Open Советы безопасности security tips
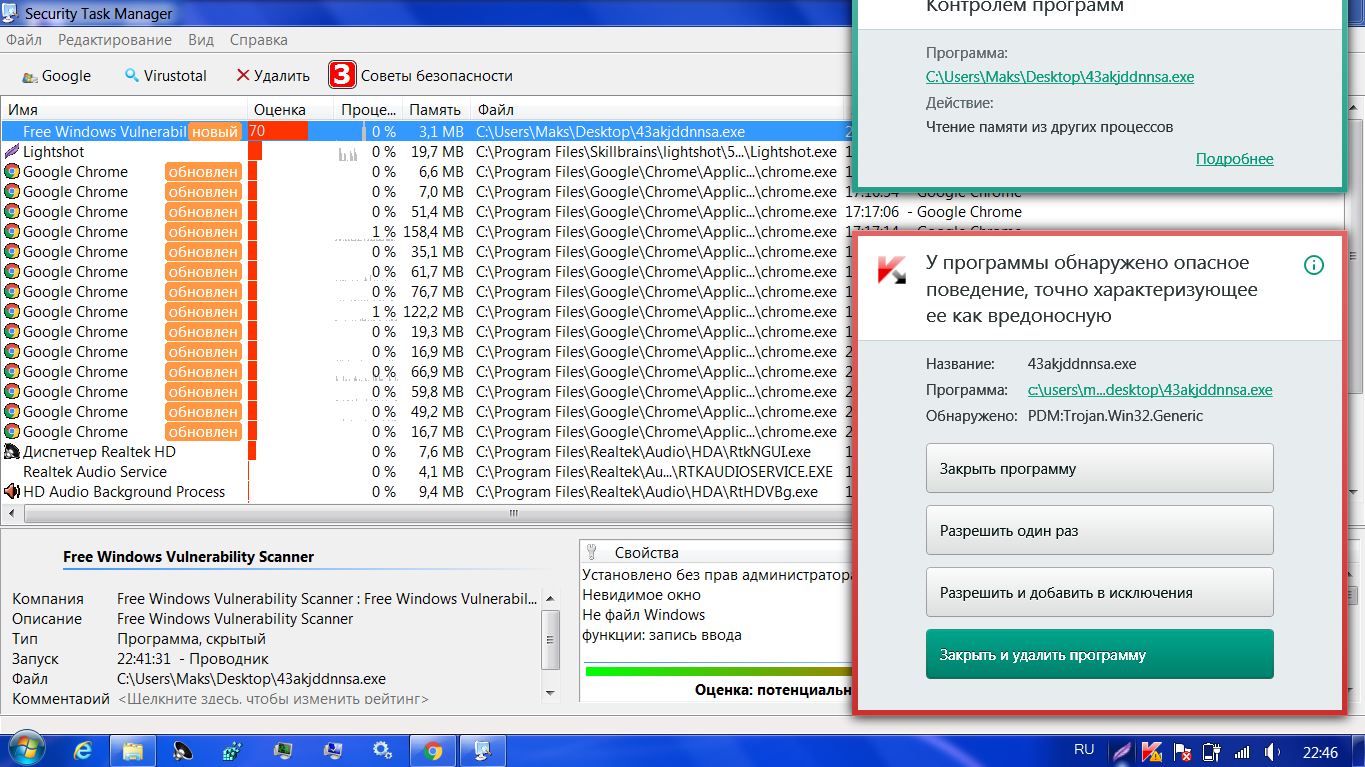This screenshot has height=767, width=1365. point(421,75)
